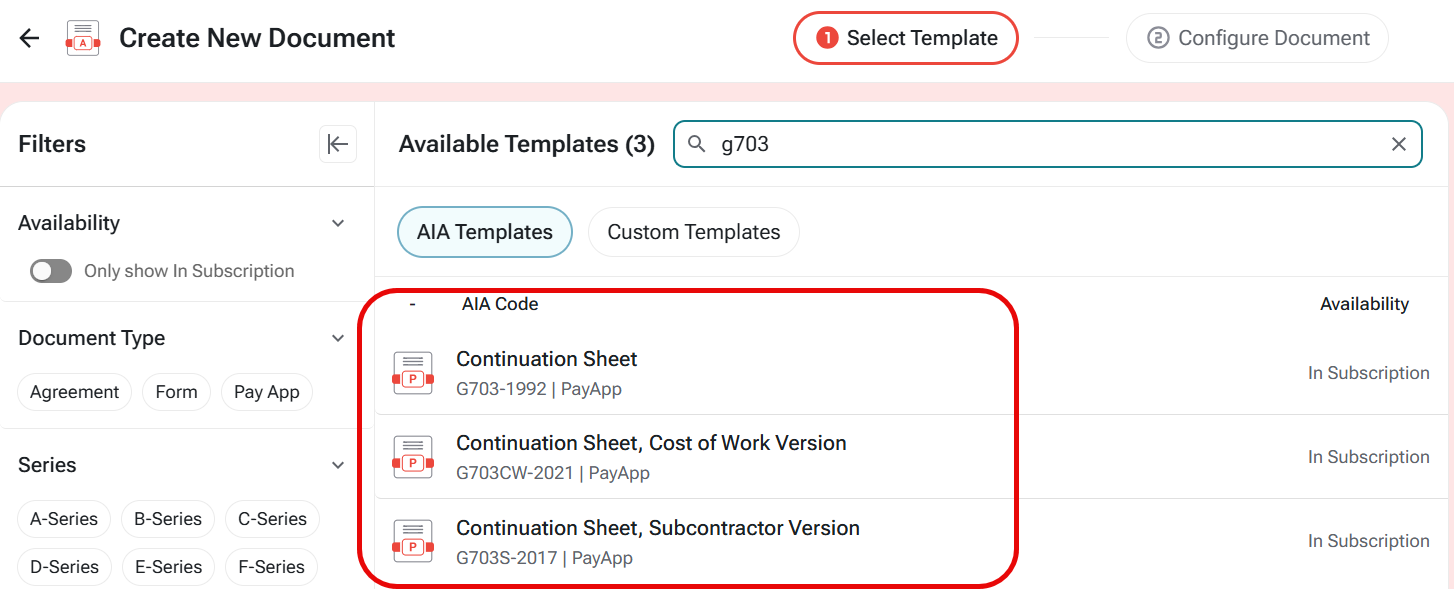Switch to the Custom Templates tab

(x=693, y=232)
